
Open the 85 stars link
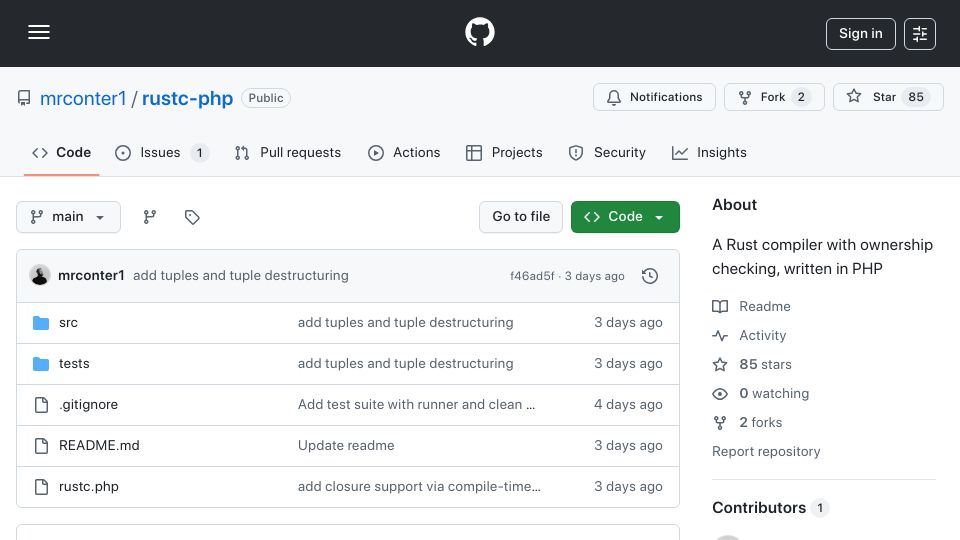click(765, 364)
